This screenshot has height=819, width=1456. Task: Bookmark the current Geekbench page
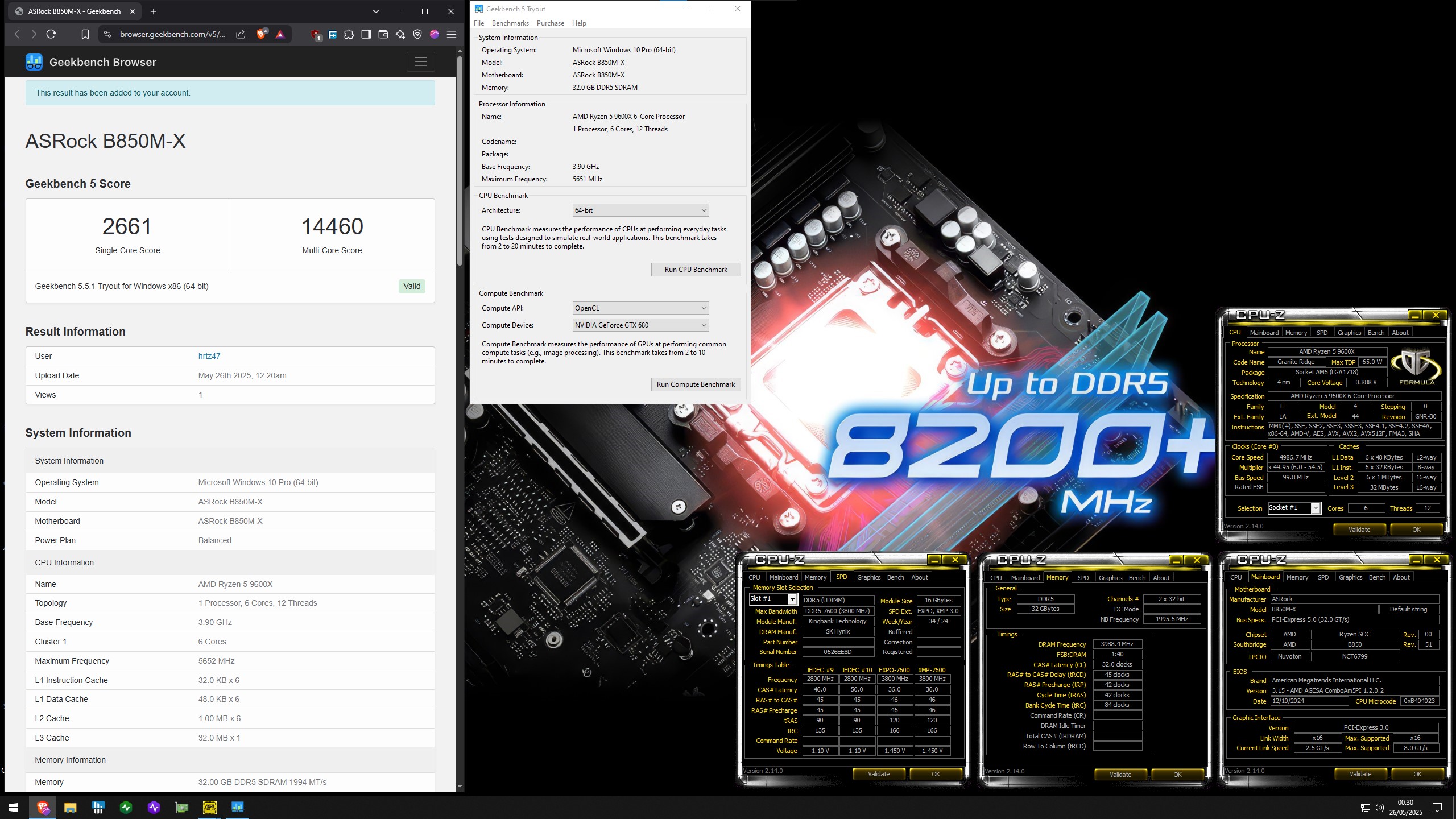coord(85,34)
